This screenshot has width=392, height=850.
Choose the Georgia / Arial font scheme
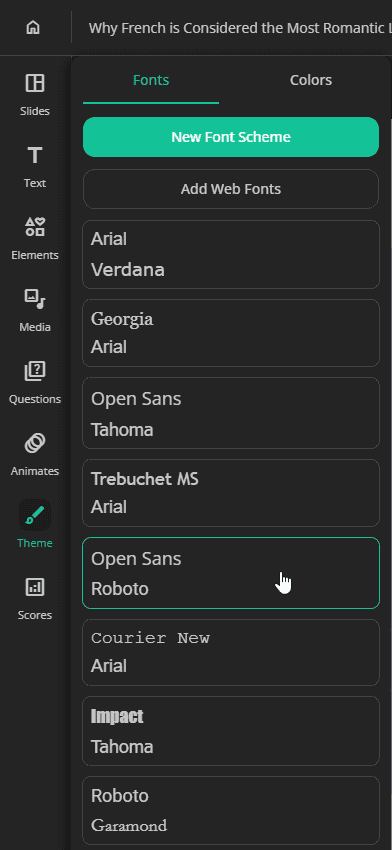click(231, 333)
